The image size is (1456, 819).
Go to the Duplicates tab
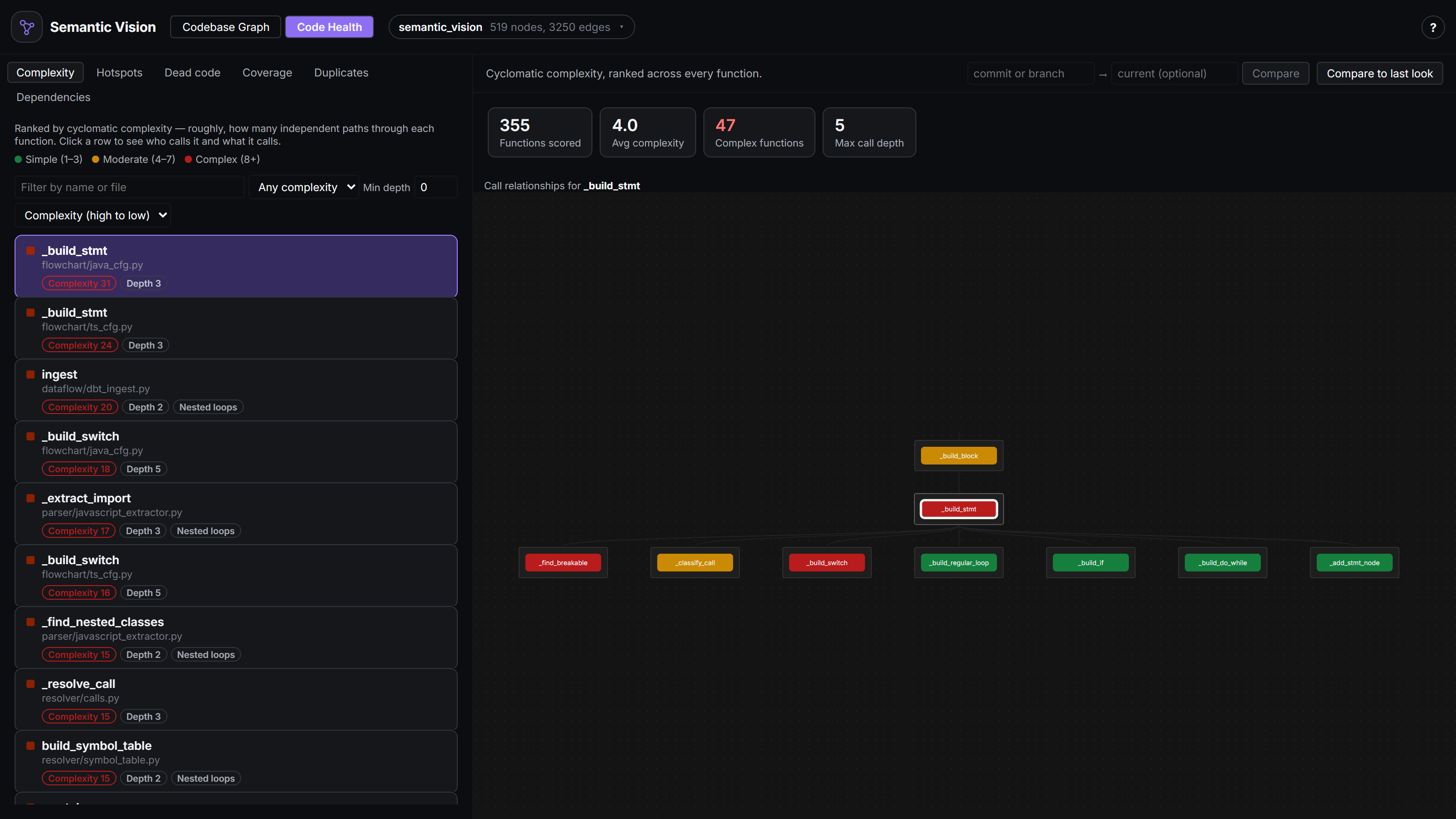[341, 73]
